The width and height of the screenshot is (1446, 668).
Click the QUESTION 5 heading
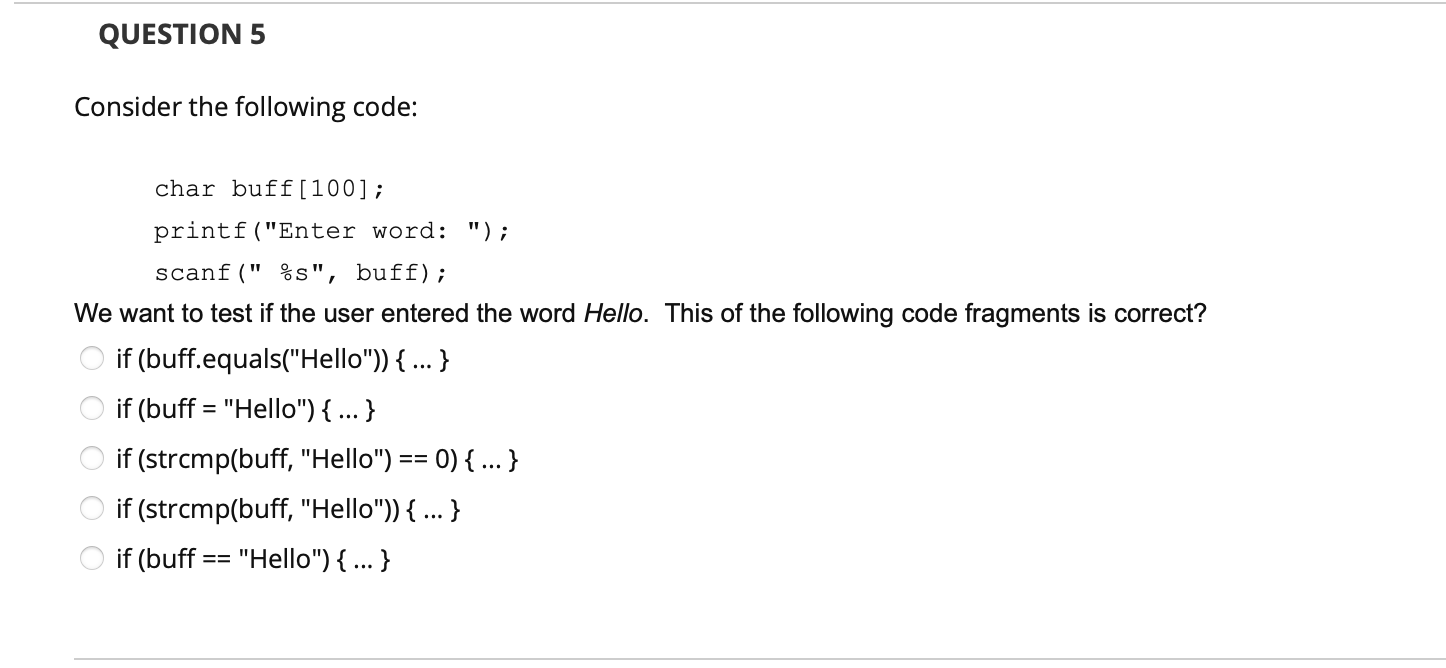[182, 35]
